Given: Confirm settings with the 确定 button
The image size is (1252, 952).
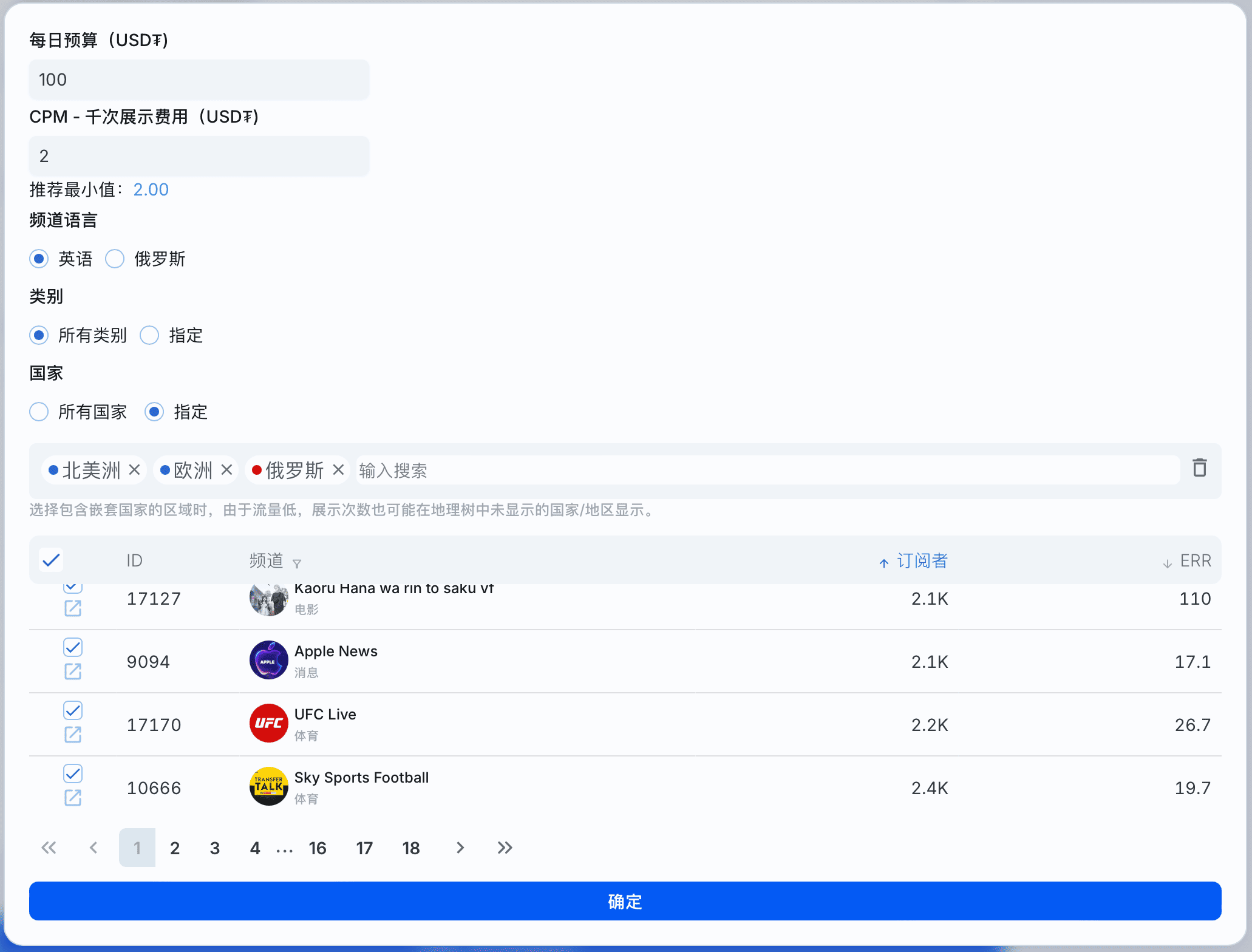Looking at the screenshot, I should click(x=625, y=902).
